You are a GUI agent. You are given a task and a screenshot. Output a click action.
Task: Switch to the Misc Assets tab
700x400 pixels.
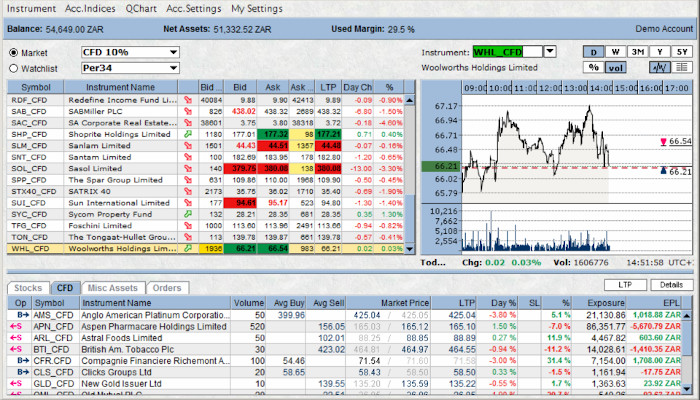(x=111, y=288)
